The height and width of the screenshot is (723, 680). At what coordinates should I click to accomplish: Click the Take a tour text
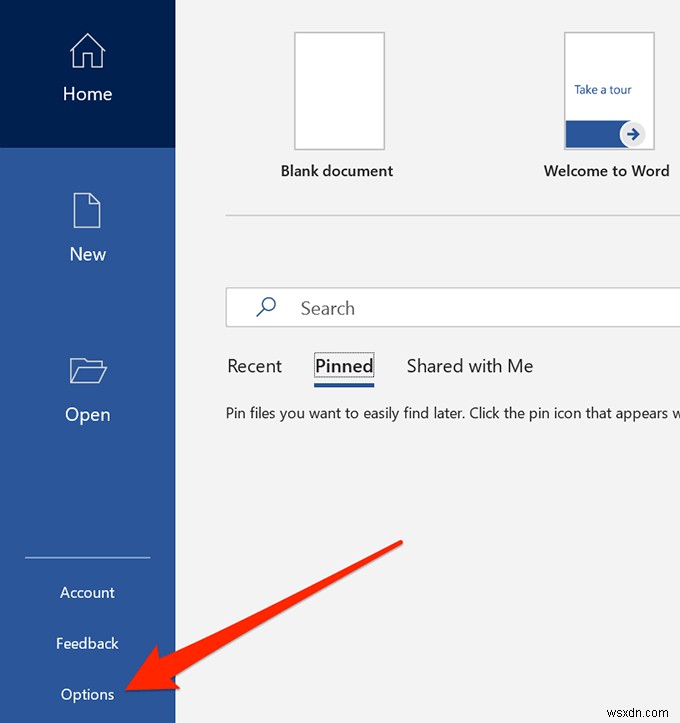[603, 89]
